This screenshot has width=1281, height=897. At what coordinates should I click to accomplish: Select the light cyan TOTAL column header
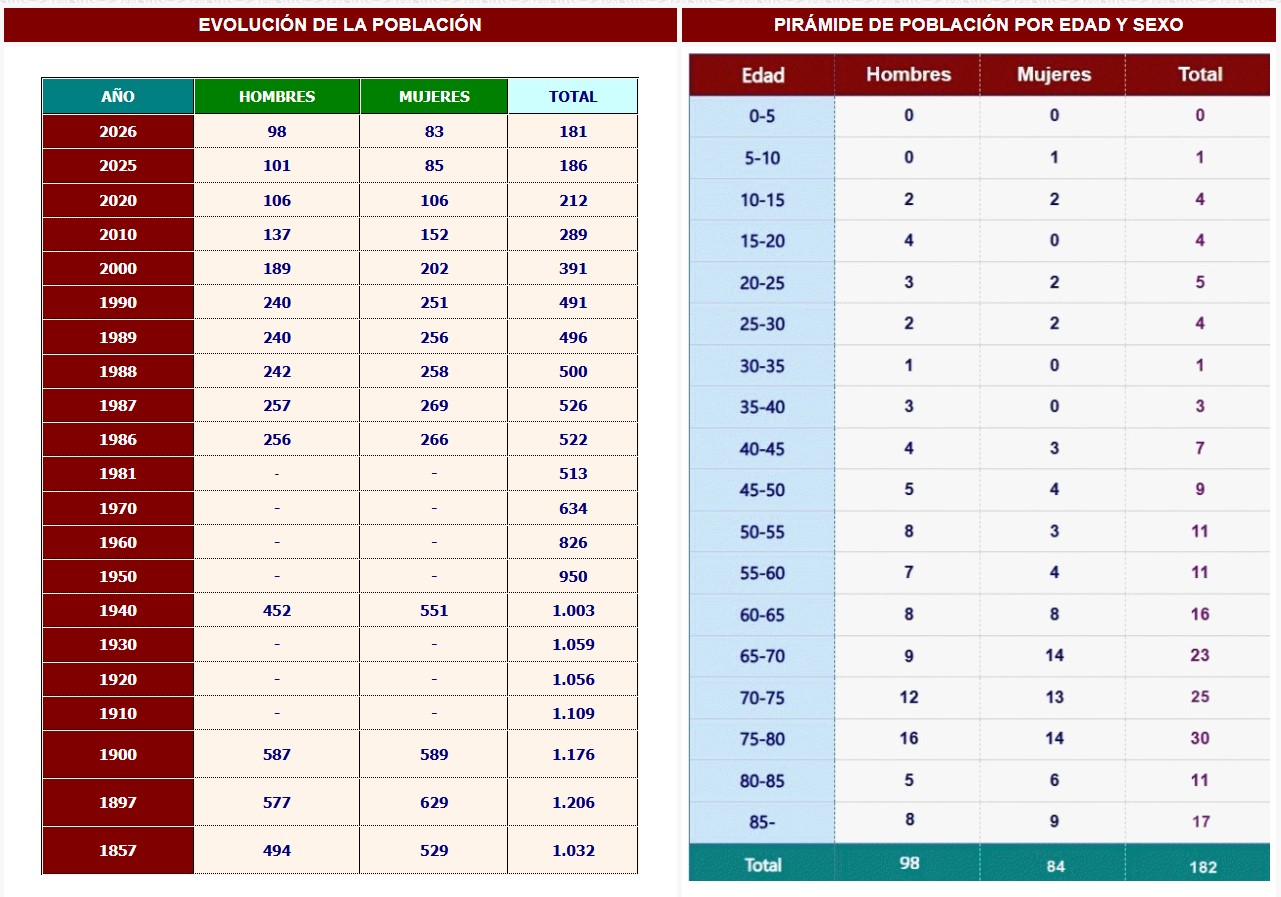tap(573, 97)
